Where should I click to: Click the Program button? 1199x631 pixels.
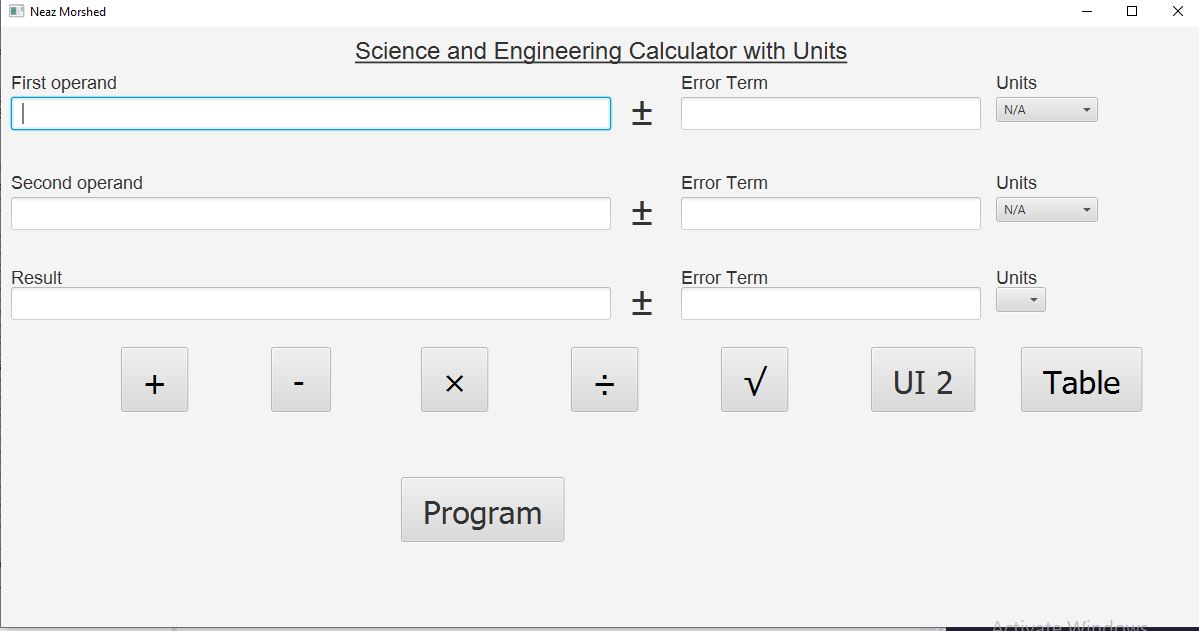point(483,509)
